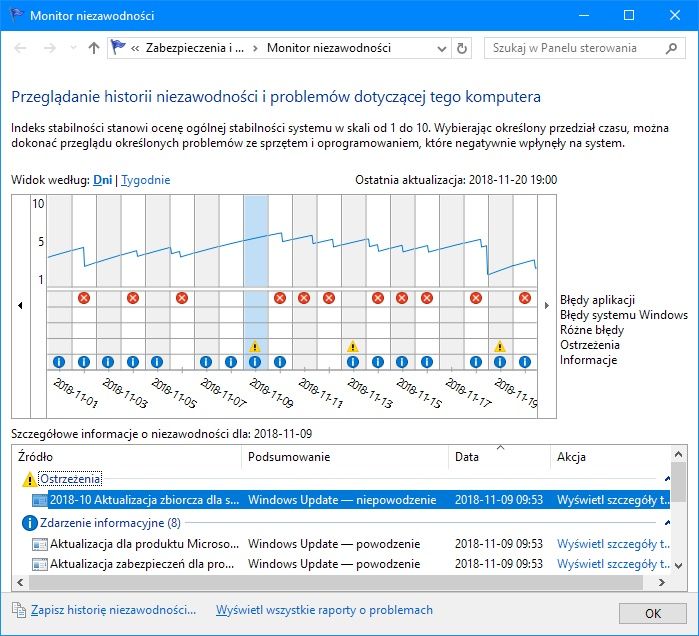This screenshot has width=699, height=636.
Task: Open details link in the selected 2018-10 Aktualizacja zbiorcza row
Action: 613,500
